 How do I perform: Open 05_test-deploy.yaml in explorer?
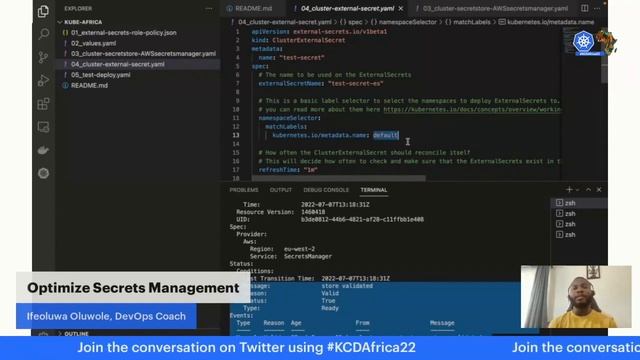pyautogui.click(x=100, y=75)
